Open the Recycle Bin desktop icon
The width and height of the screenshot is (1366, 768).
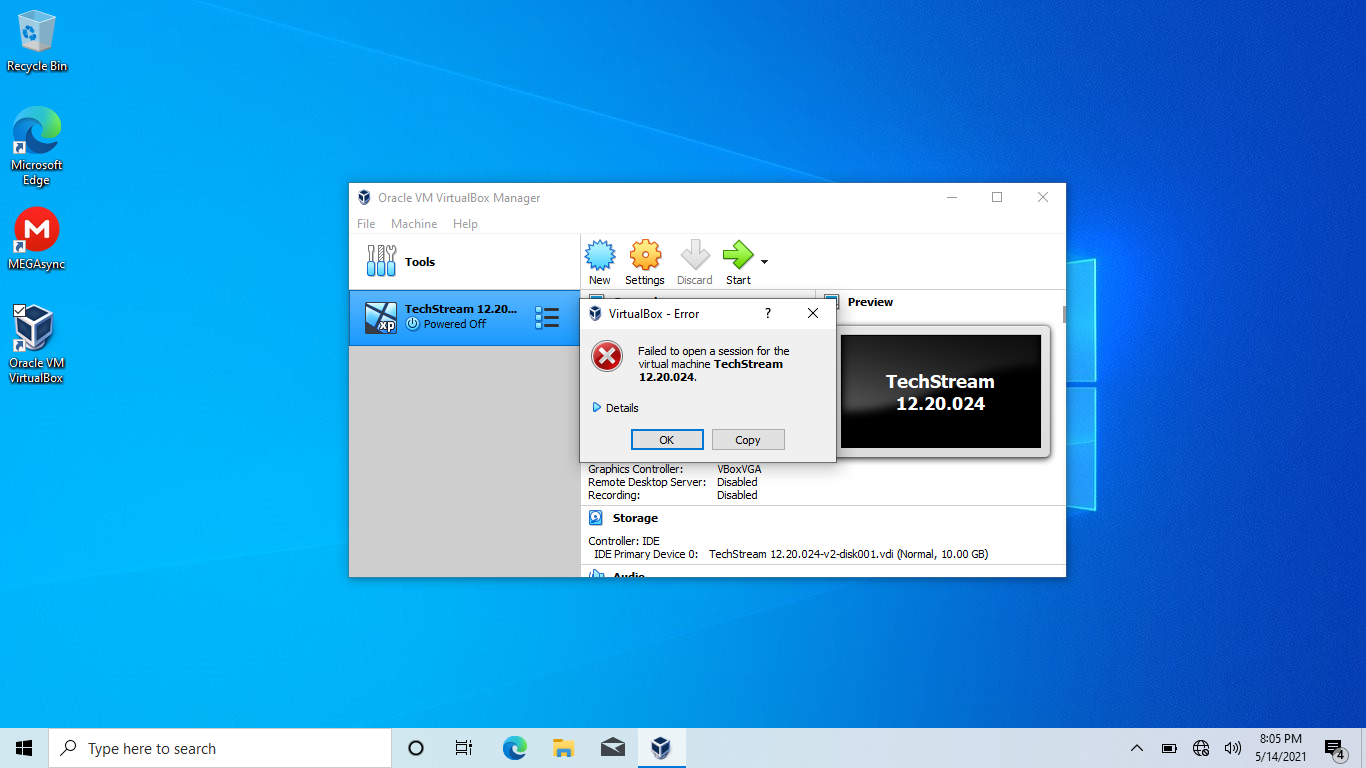click(37, 41)
